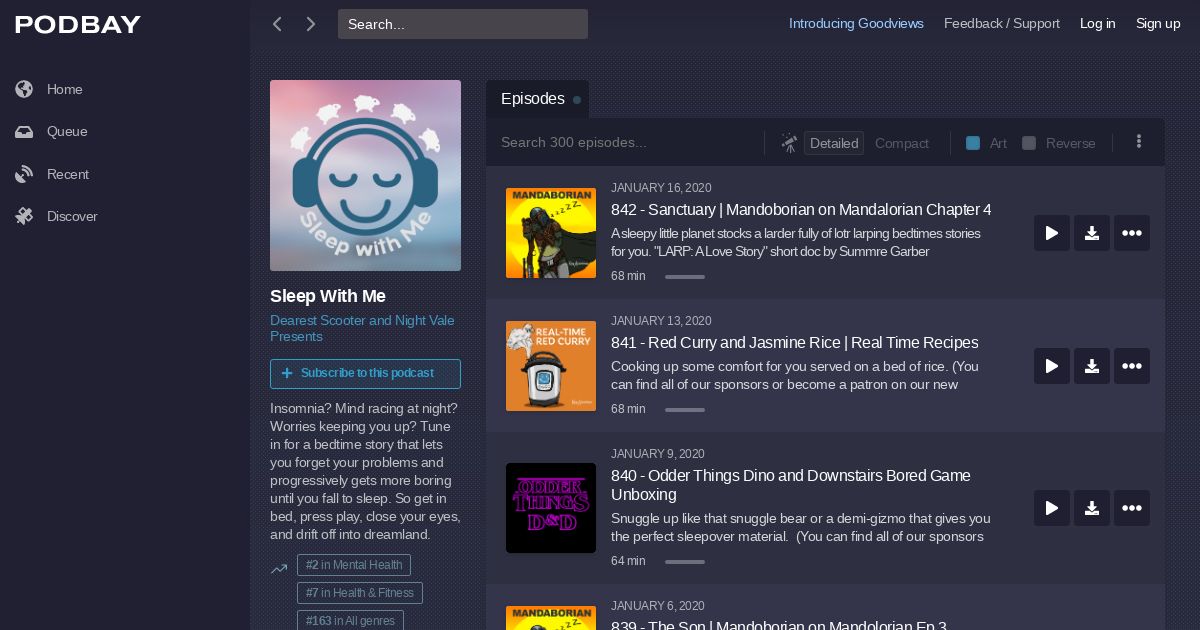Go forward with the right arrow
Image resolution: width=1200 pixels, height=630 pixels.
click(x=311, y=24)
